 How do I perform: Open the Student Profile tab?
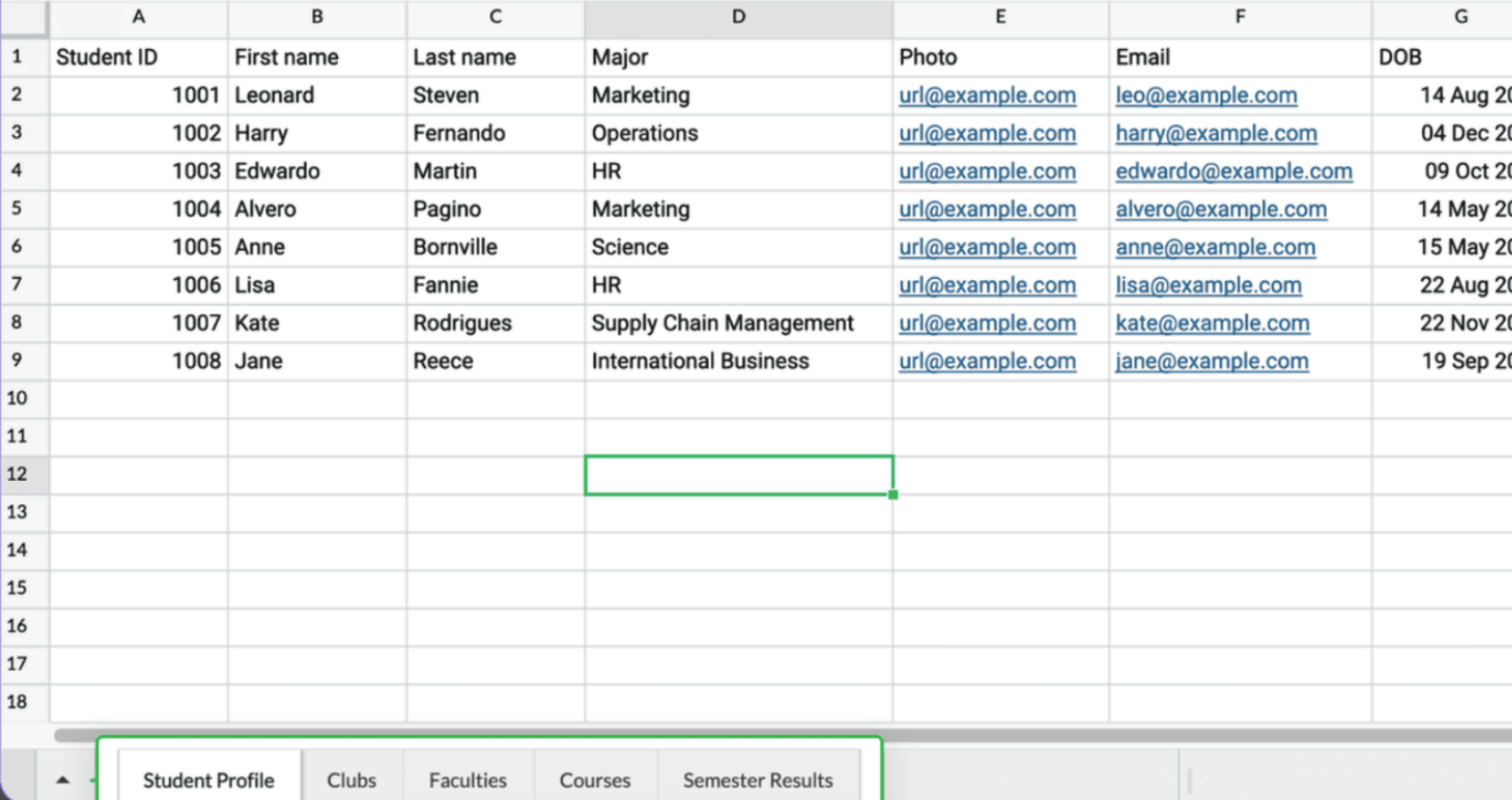[x=208, y=780]
